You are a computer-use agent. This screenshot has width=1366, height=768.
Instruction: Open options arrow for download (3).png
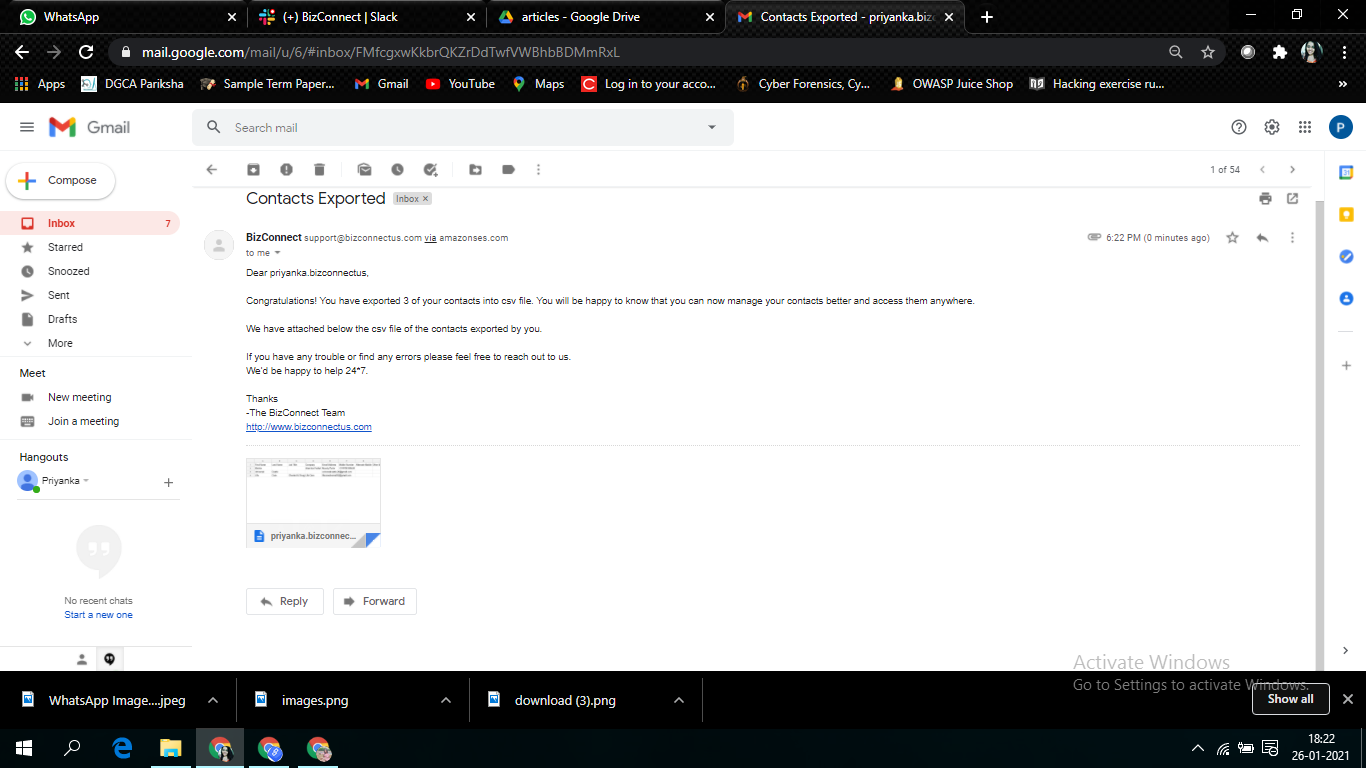pyautogui.click(x=679, y=700)
